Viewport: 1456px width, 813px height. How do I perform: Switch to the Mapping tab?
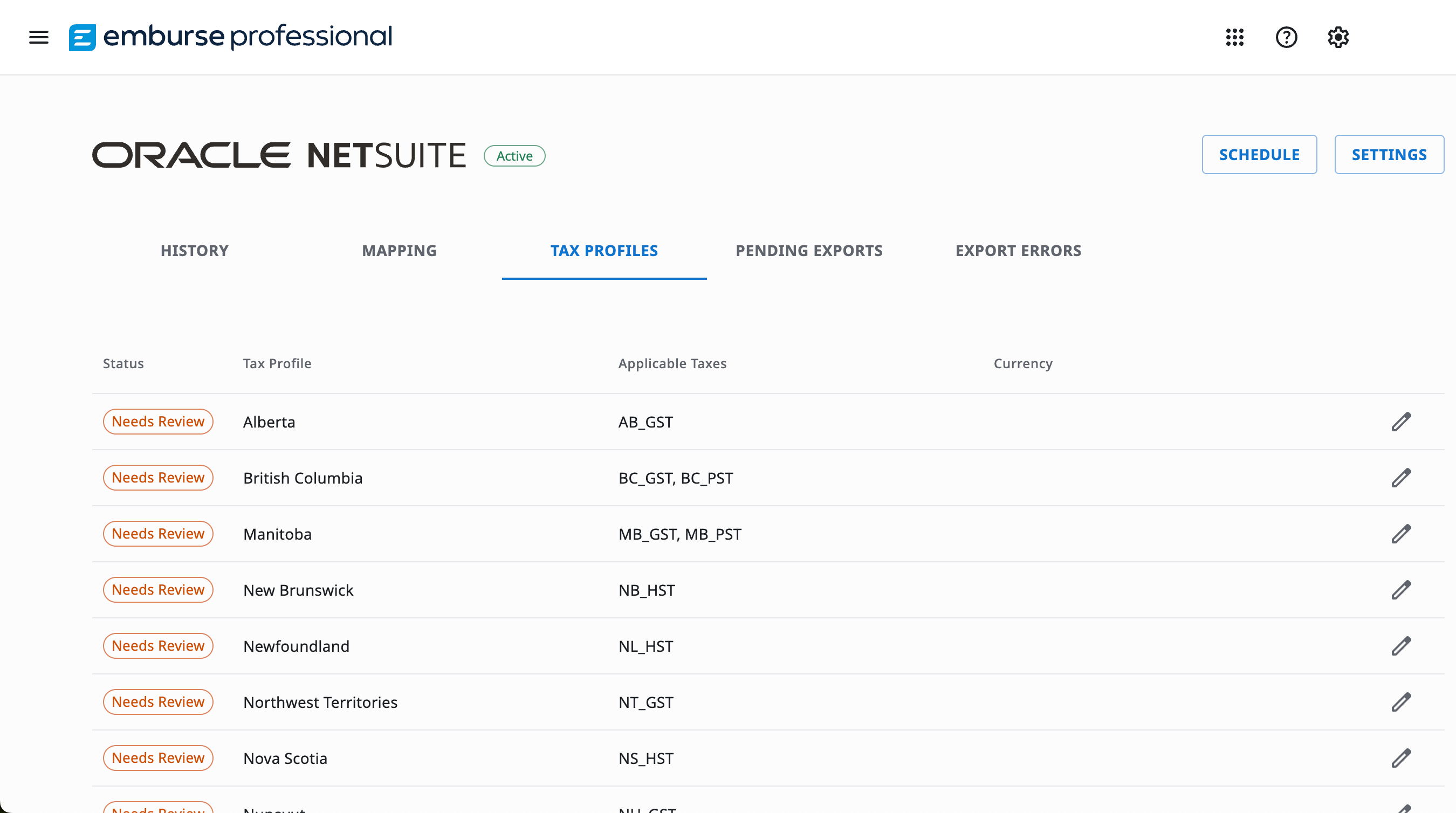399,251
